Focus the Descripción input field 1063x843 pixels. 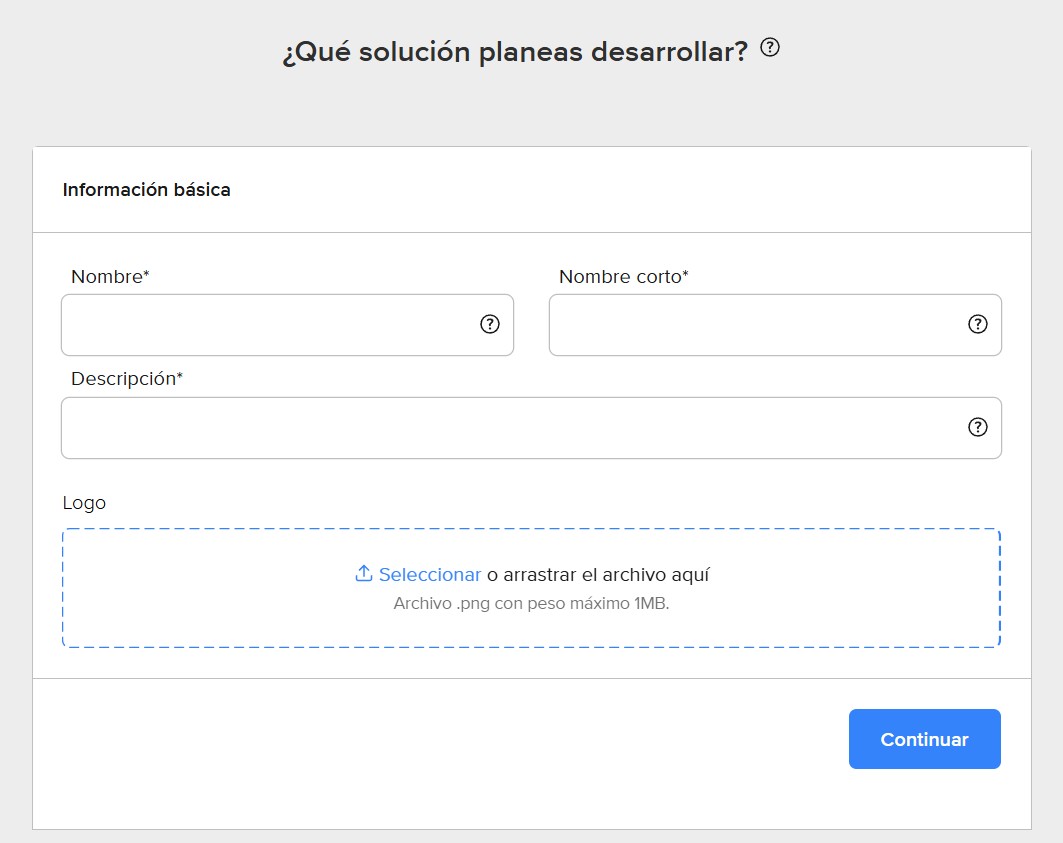click(x=531, y=428)
